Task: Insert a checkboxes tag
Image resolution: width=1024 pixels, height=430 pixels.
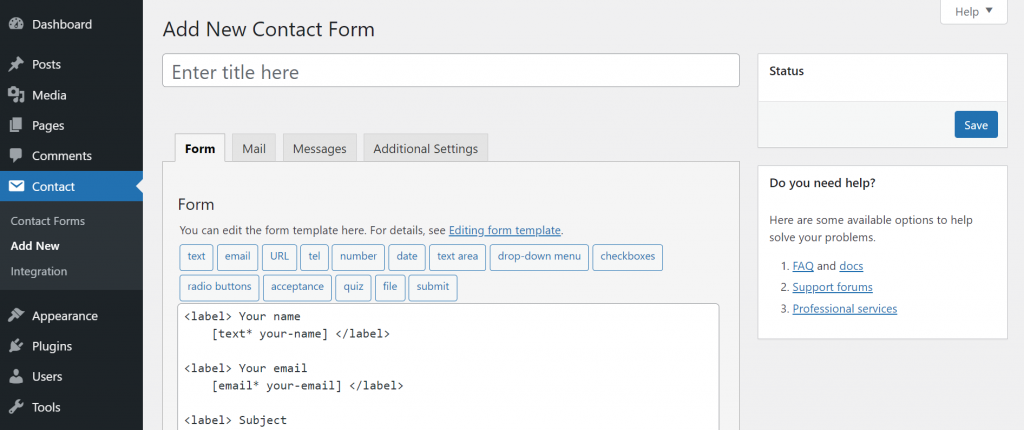Action: [x=628, y=257]
